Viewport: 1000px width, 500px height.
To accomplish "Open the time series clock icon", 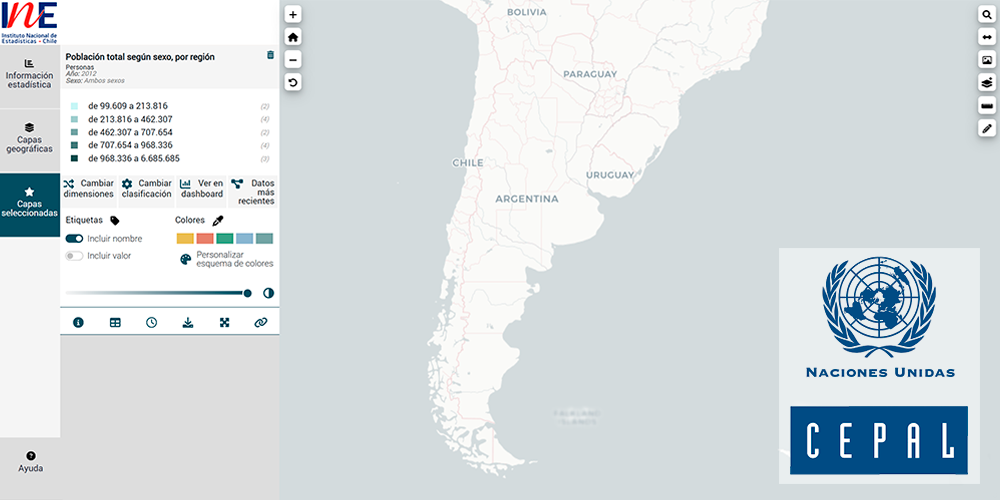I will tap(151, 323).
